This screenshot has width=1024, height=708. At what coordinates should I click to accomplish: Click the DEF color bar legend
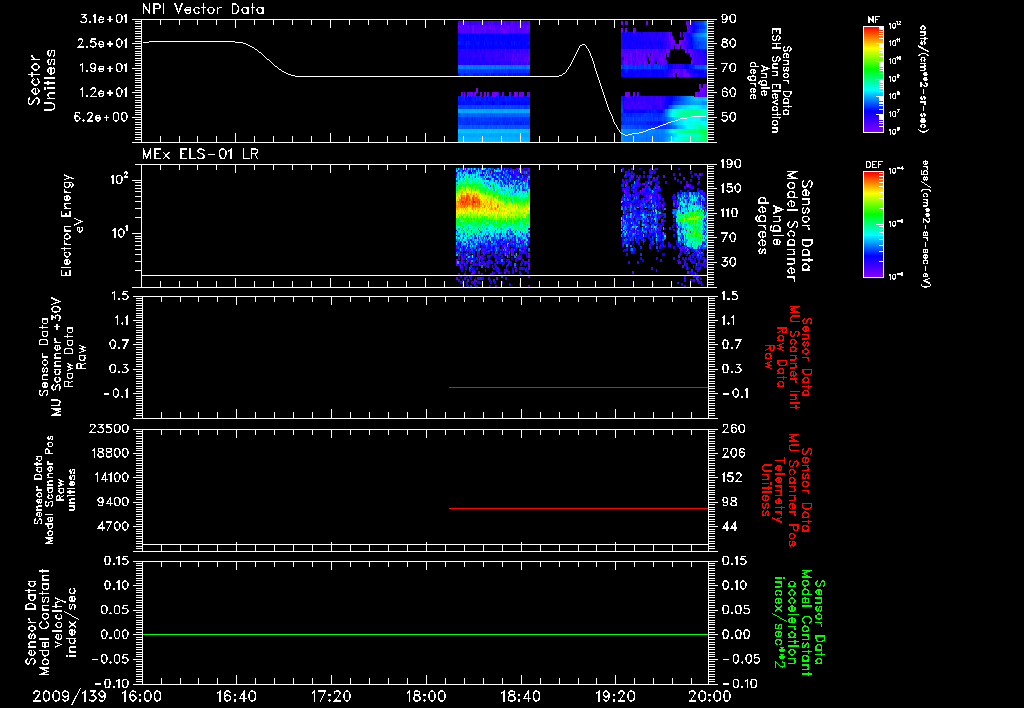873,224
